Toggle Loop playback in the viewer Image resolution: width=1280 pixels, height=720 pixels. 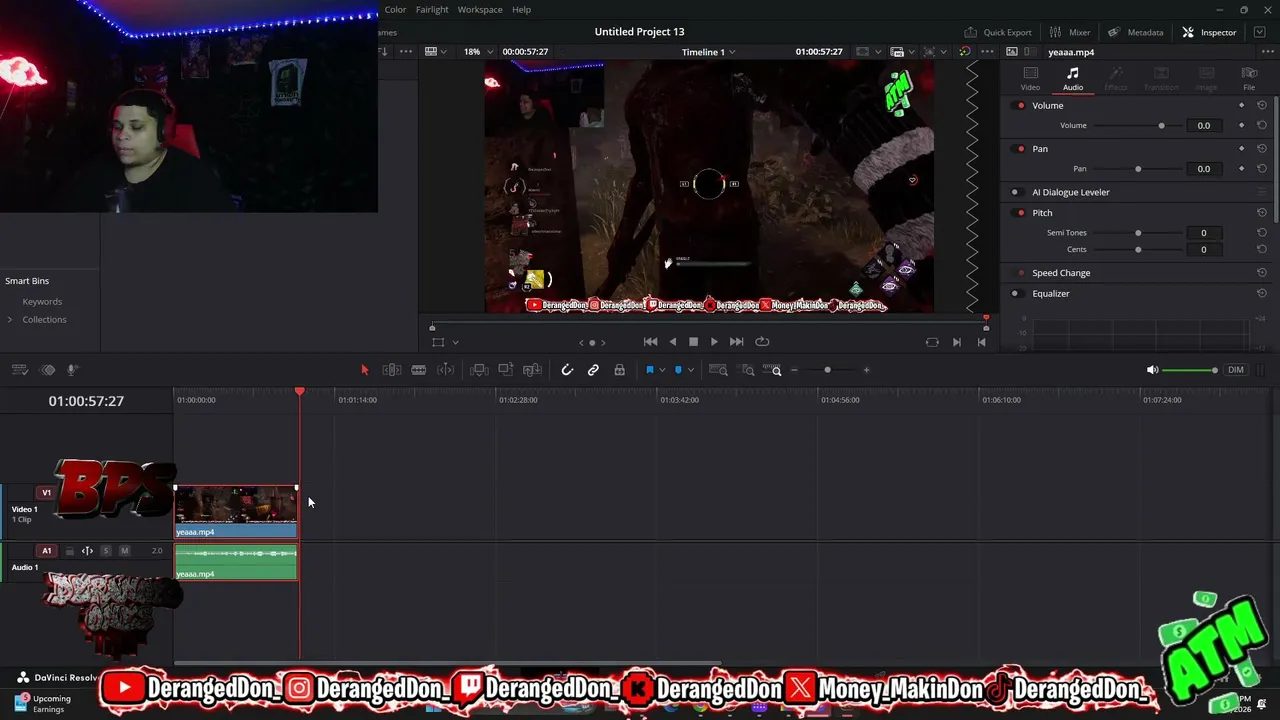(762, 342)
